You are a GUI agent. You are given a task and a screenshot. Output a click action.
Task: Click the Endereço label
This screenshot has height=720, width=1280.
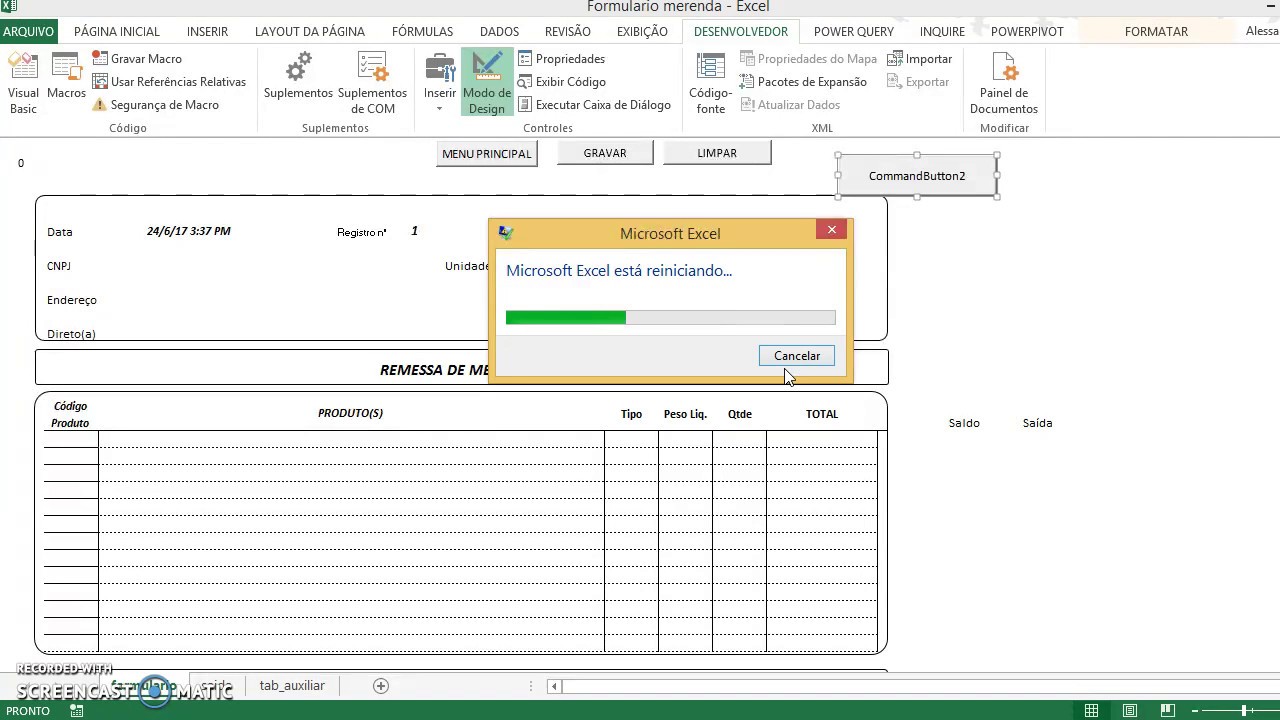pos(72,300)
